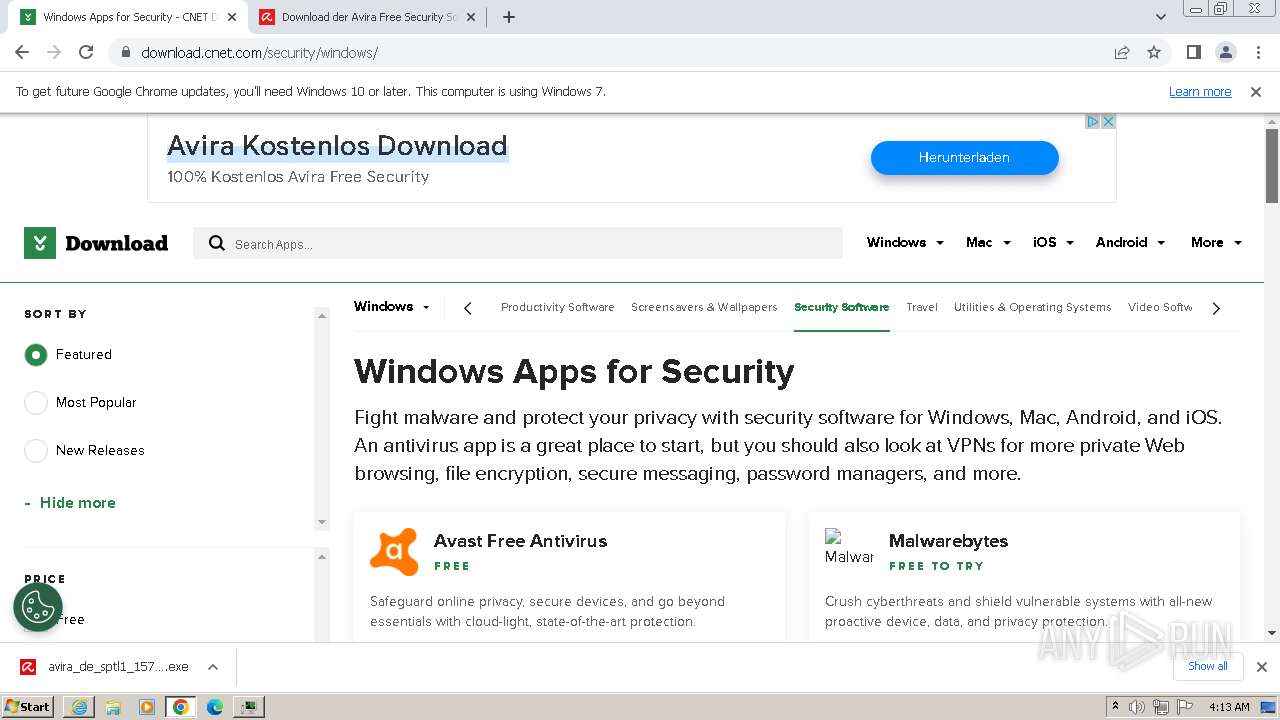Click the Learn more link in update notice

click(1200, 91)
